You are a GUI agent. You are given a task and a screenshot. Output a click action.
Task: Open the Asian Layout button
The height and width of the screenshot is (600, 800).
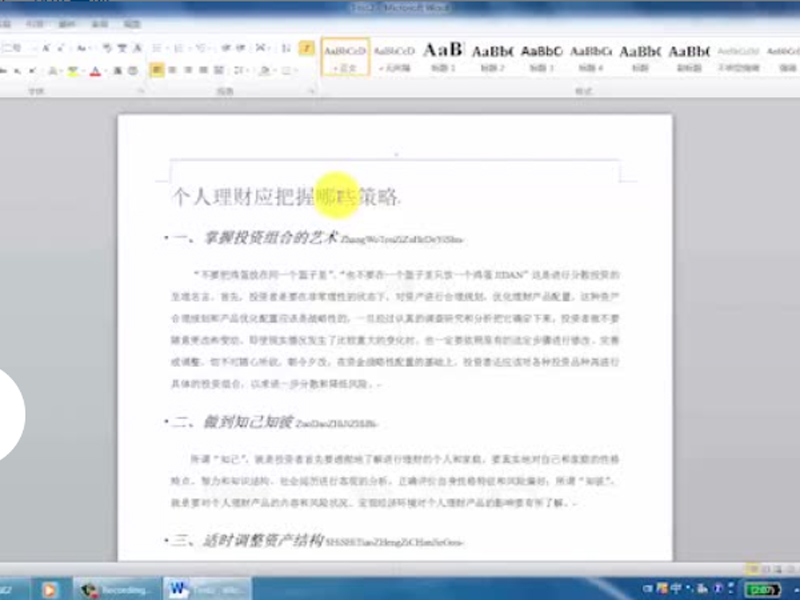261,48
